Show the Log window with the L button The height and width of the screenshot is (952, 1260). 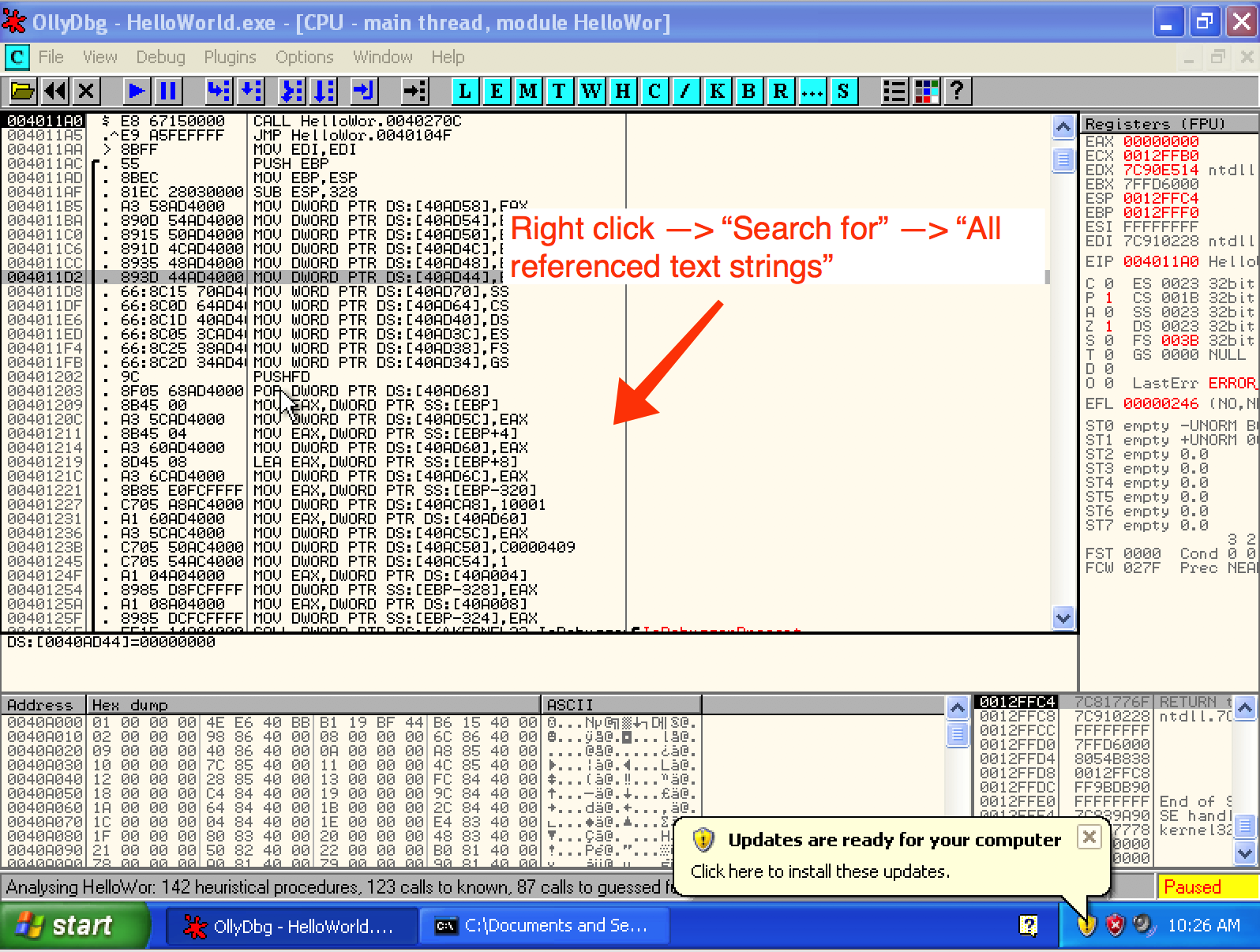(465, 91)
